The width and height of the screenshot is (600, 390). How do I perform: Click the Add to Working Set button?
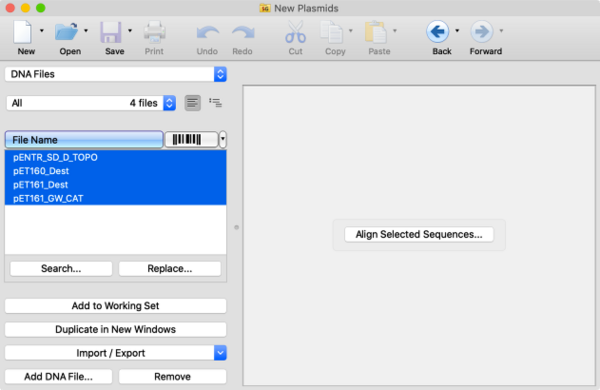click(x=116, y=306)
